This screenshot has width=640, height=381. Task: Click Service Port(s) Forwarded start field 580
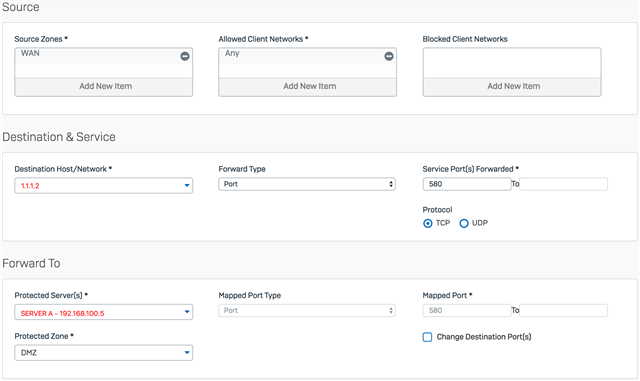tap(467, 184)
